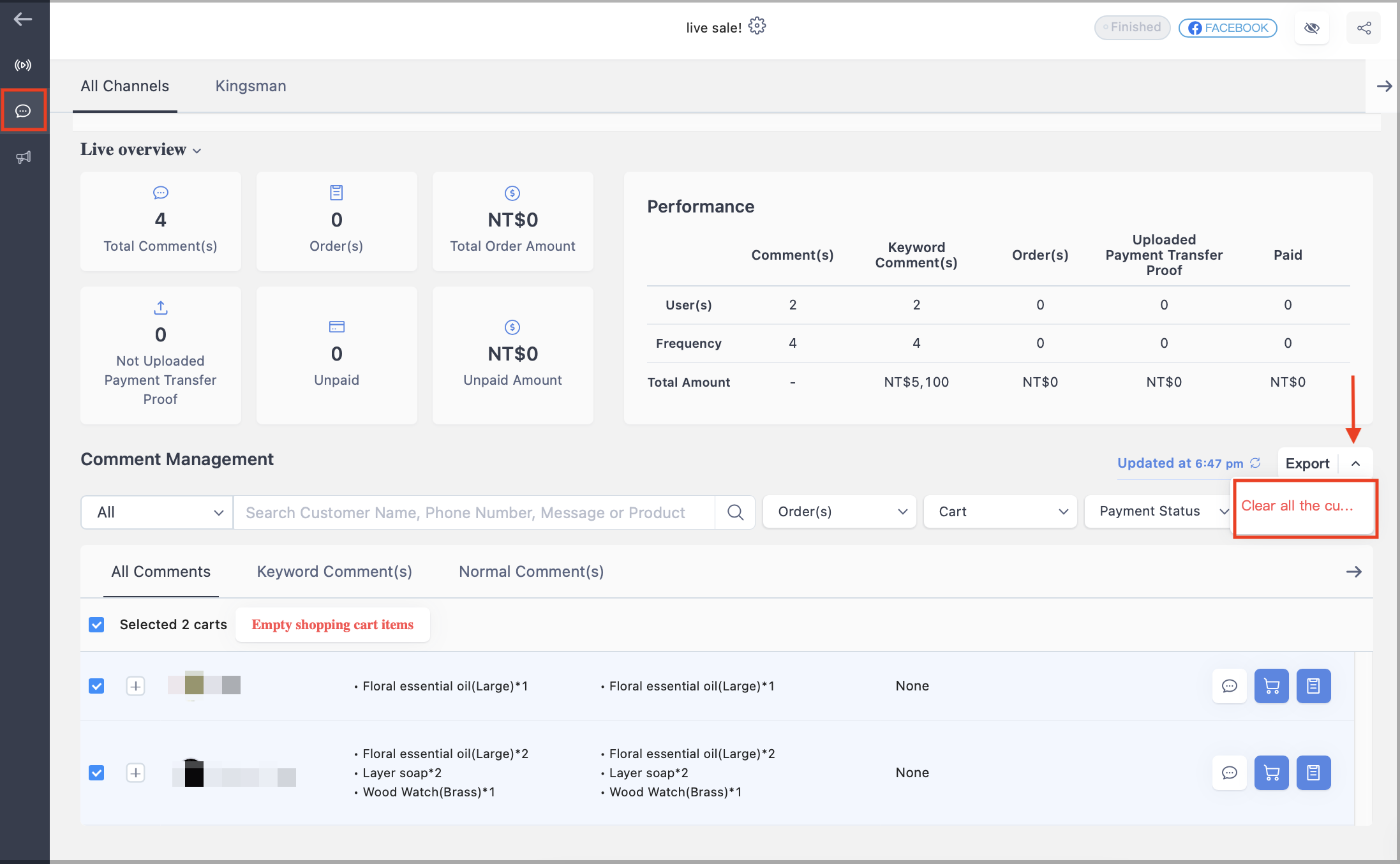Click Empty shopping cart items button
Screen dimensions: 1400x864
332,625
